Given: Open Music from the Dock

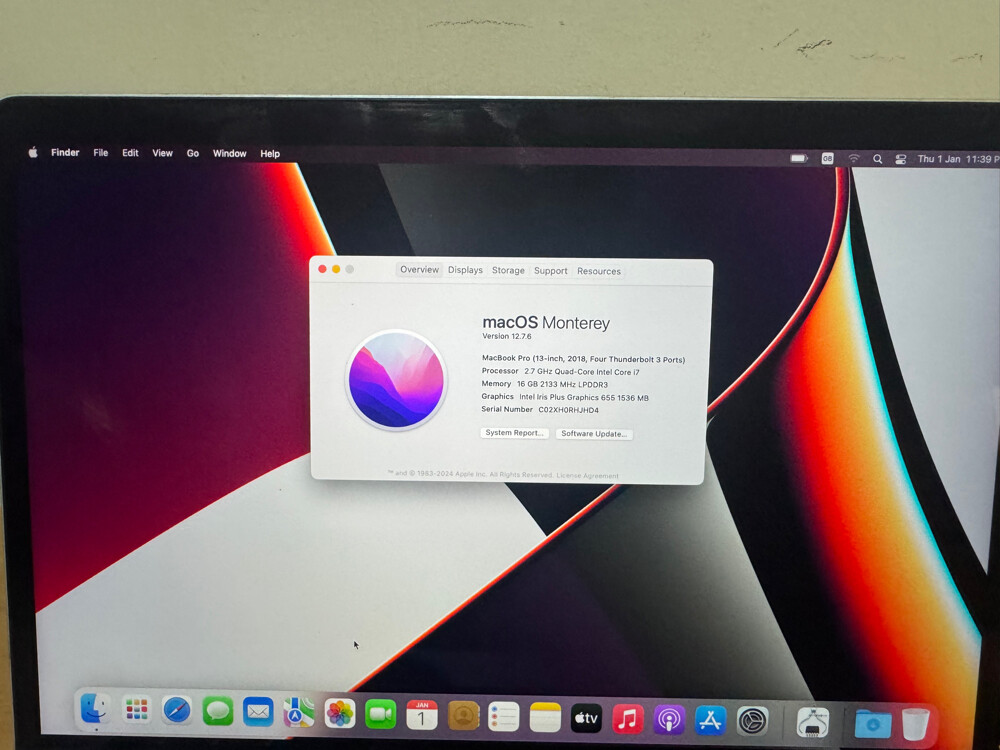Looking at the screenshot, I should 628,719.
